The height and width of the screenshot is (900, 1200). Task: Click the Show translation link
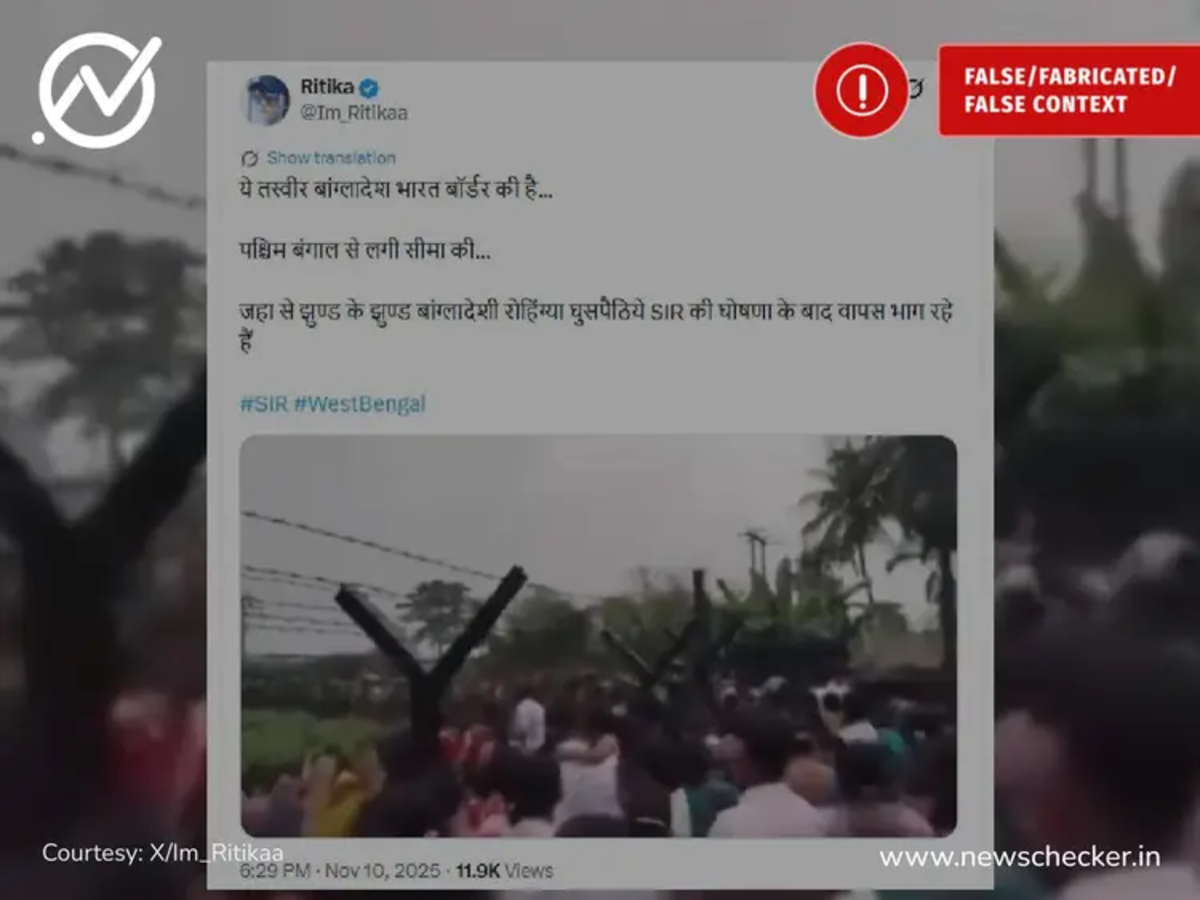pos(331,158)
